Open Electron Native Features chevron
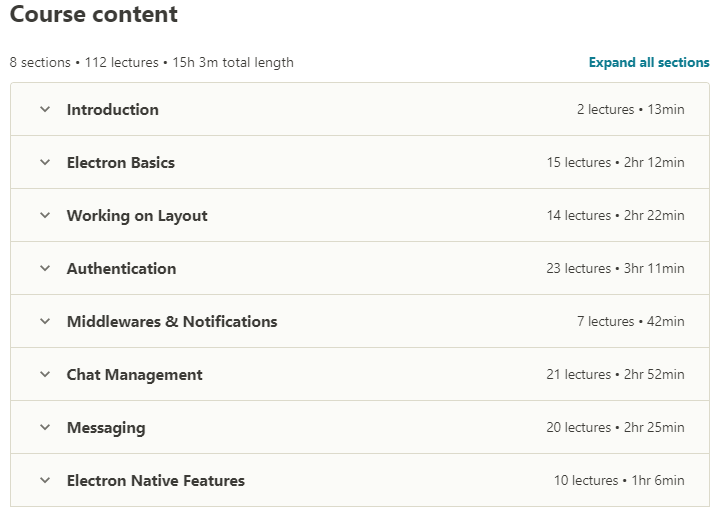 [45, 480]
